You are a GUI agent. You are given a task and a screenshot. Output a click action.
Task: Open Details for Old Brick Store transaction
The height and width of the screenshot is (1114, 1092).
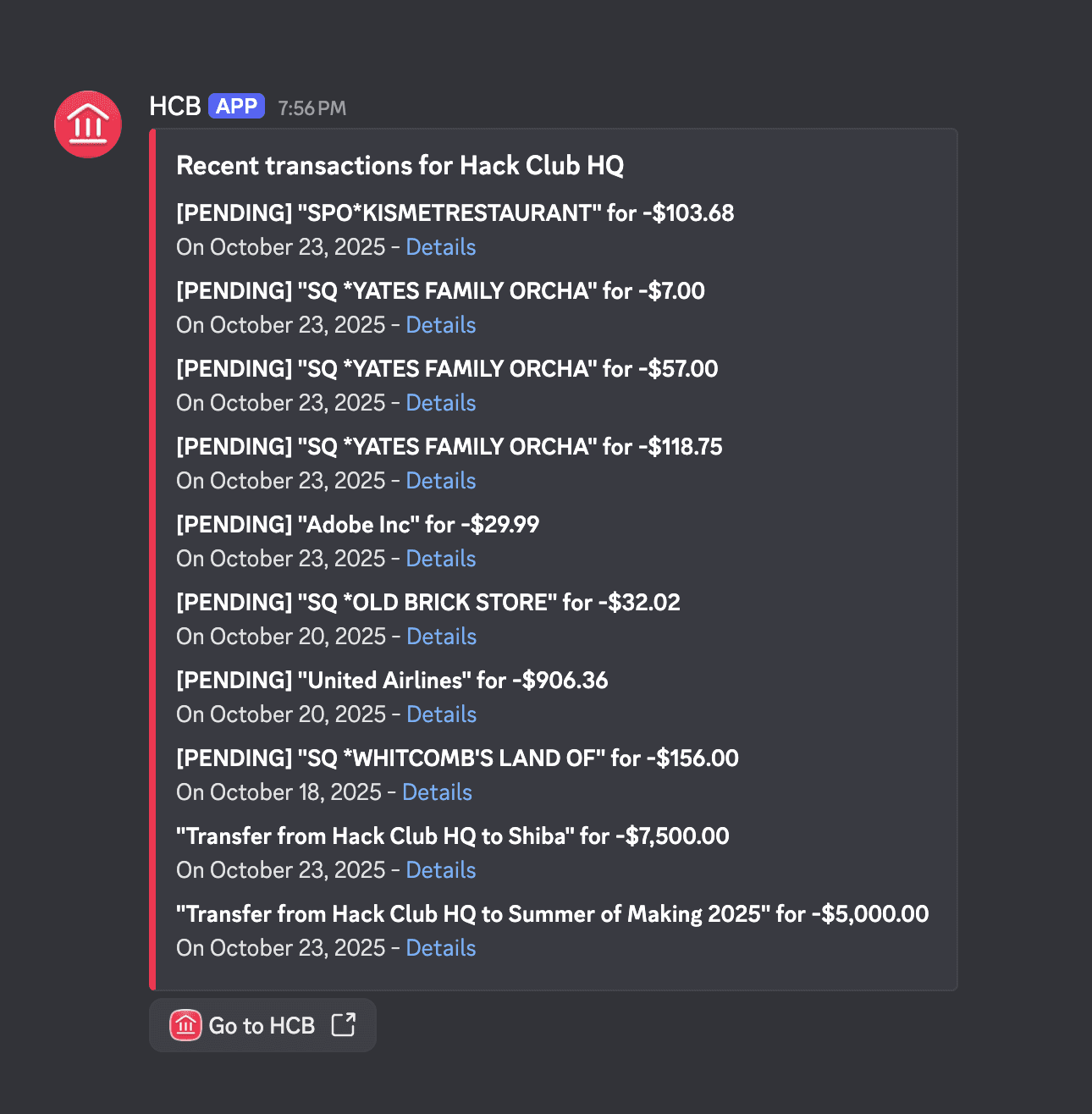(441, 637)
